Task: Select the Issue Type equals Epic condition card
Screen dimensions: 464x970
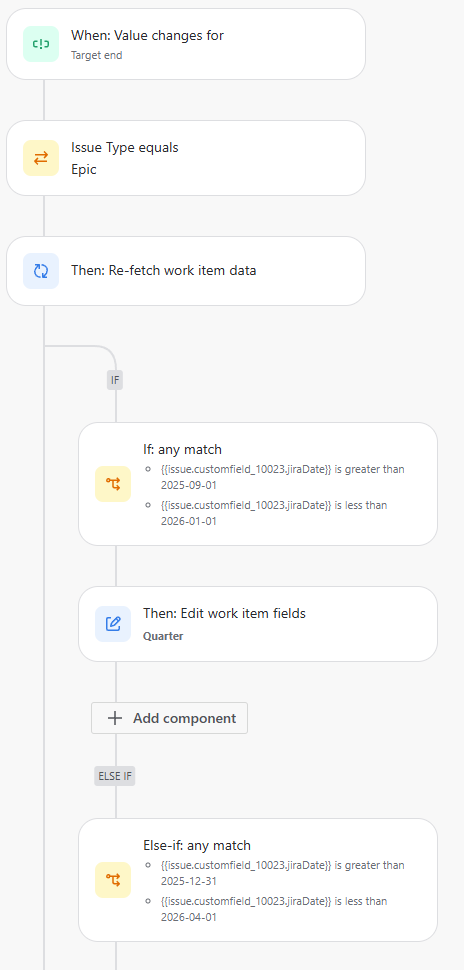Action: click(x=186, y=158)
